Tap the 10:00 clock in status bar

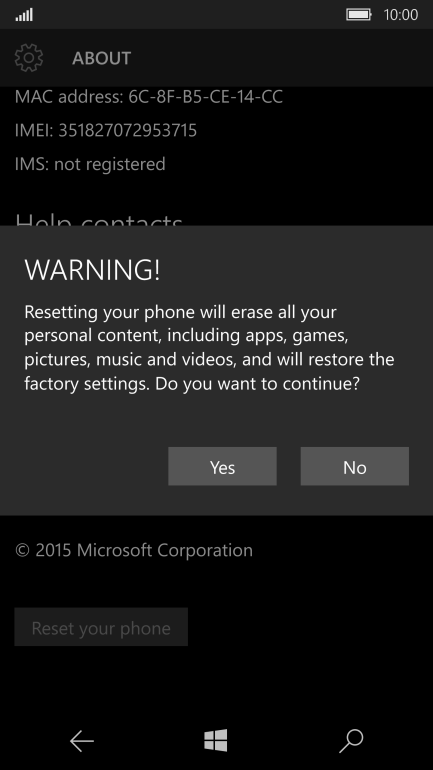(x=401, y=15)
